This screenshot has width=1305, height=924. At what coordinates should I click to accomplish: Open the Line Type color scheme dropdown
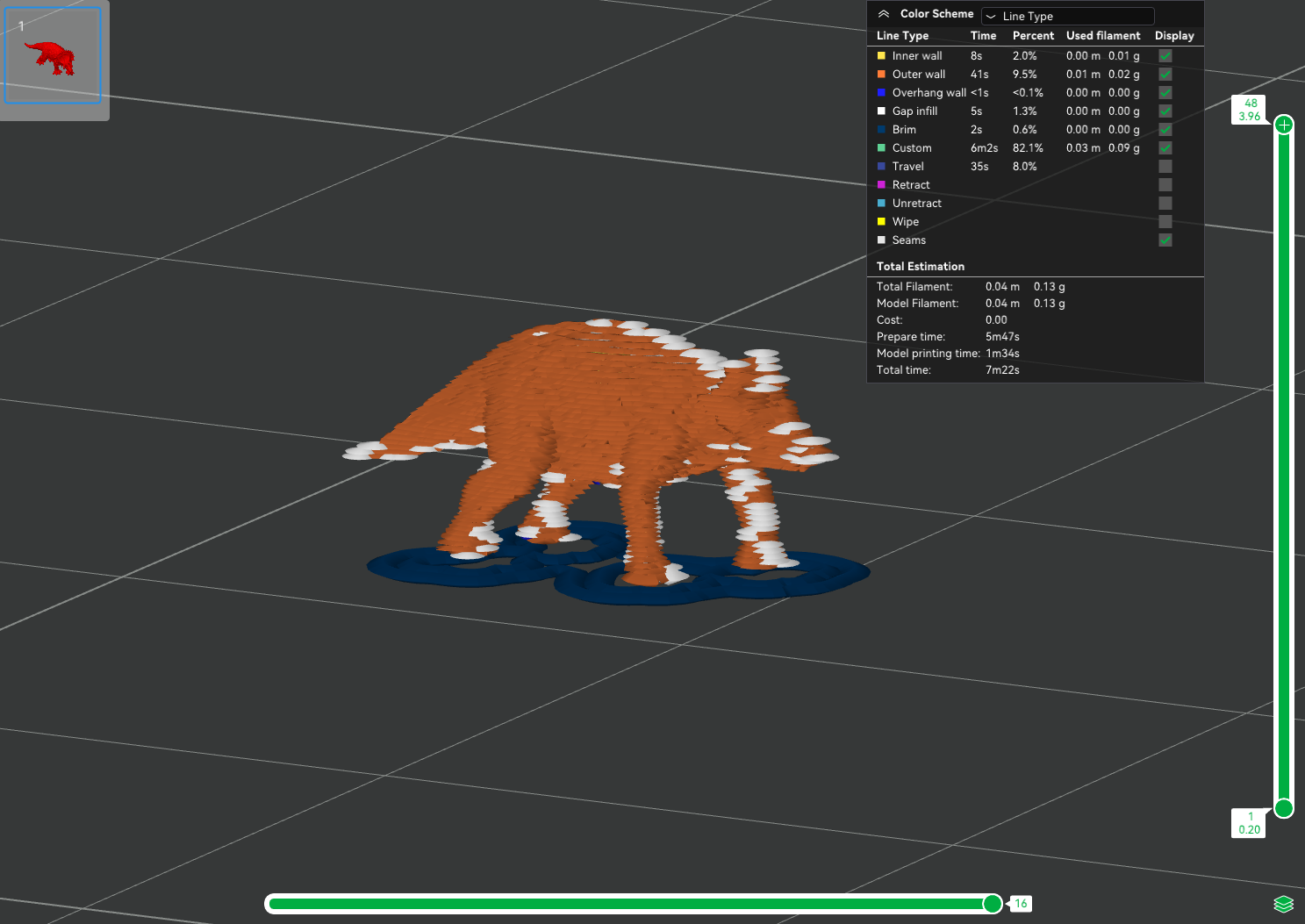pyautogui.click(x=1067, y=16)
